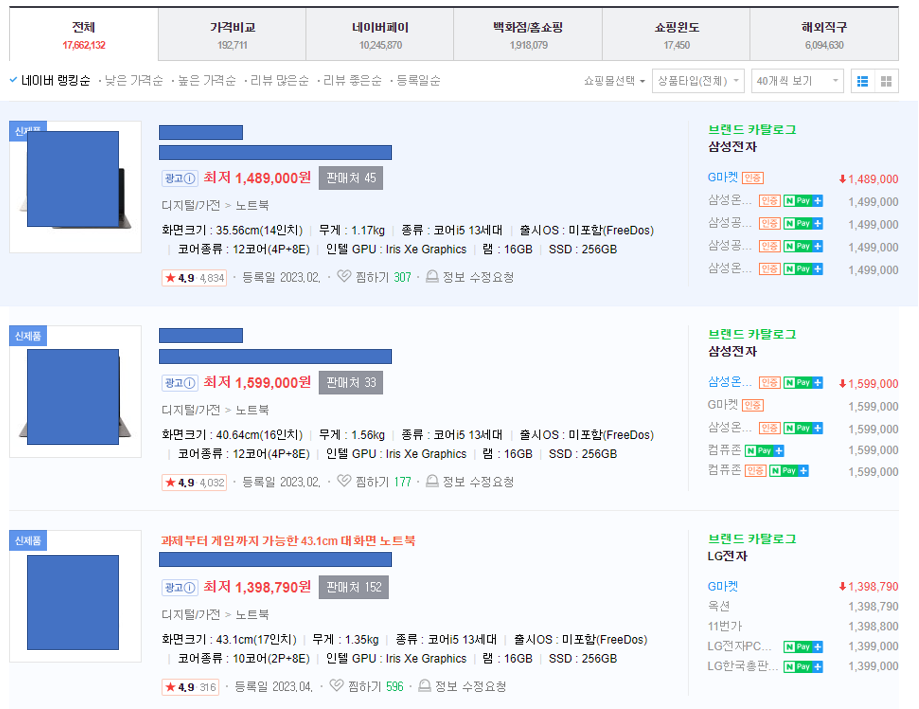Click ad info icon on 1,489,000원 product
The width and height of the screenshot is (919, 709).
click(190, 179)
